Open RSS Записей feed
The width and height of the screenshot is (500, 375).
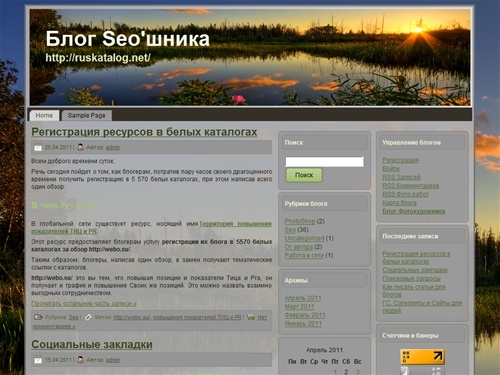(x=401, y=177)
